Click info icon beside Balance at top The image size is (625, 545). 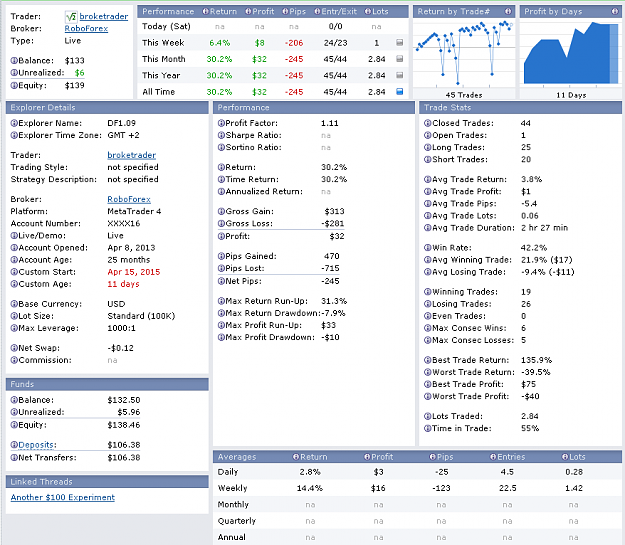(x=14, y=61)
